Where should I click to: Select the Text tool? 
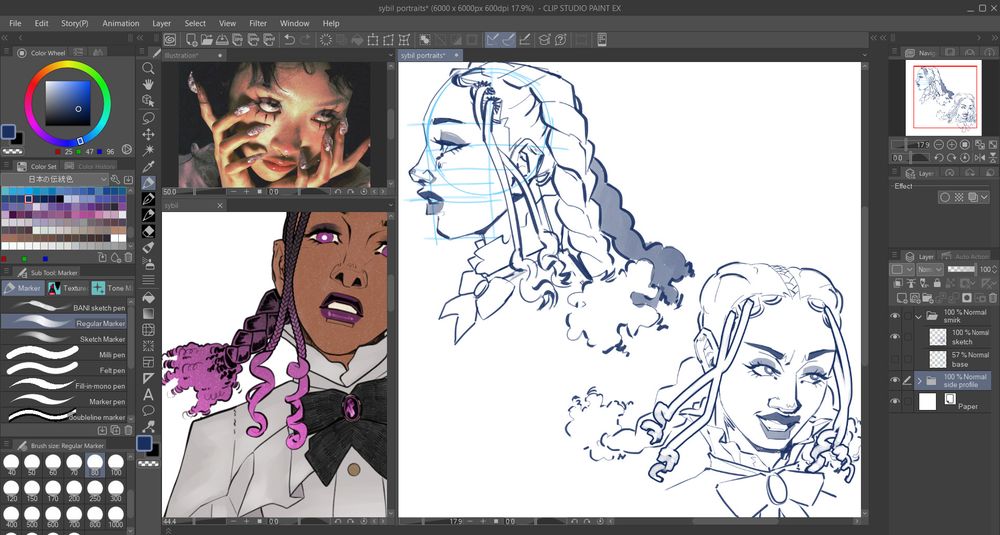pyautogui.click(x=148, y=394)
